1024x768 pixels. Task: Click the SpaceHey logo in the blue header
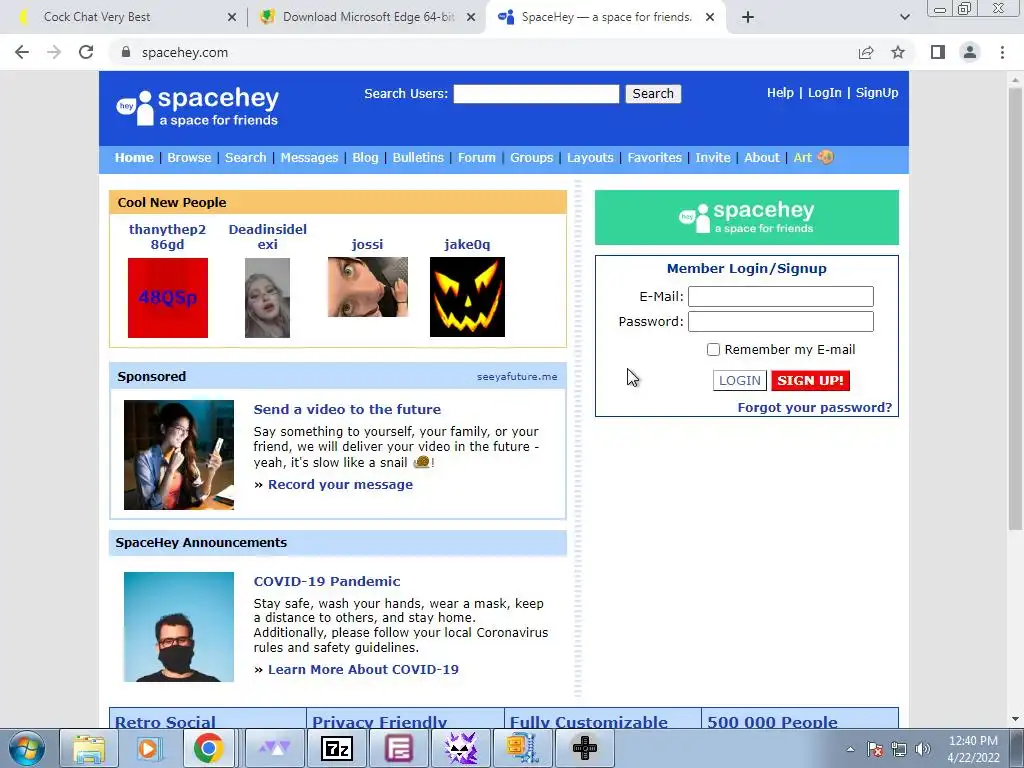coord(197,106)
